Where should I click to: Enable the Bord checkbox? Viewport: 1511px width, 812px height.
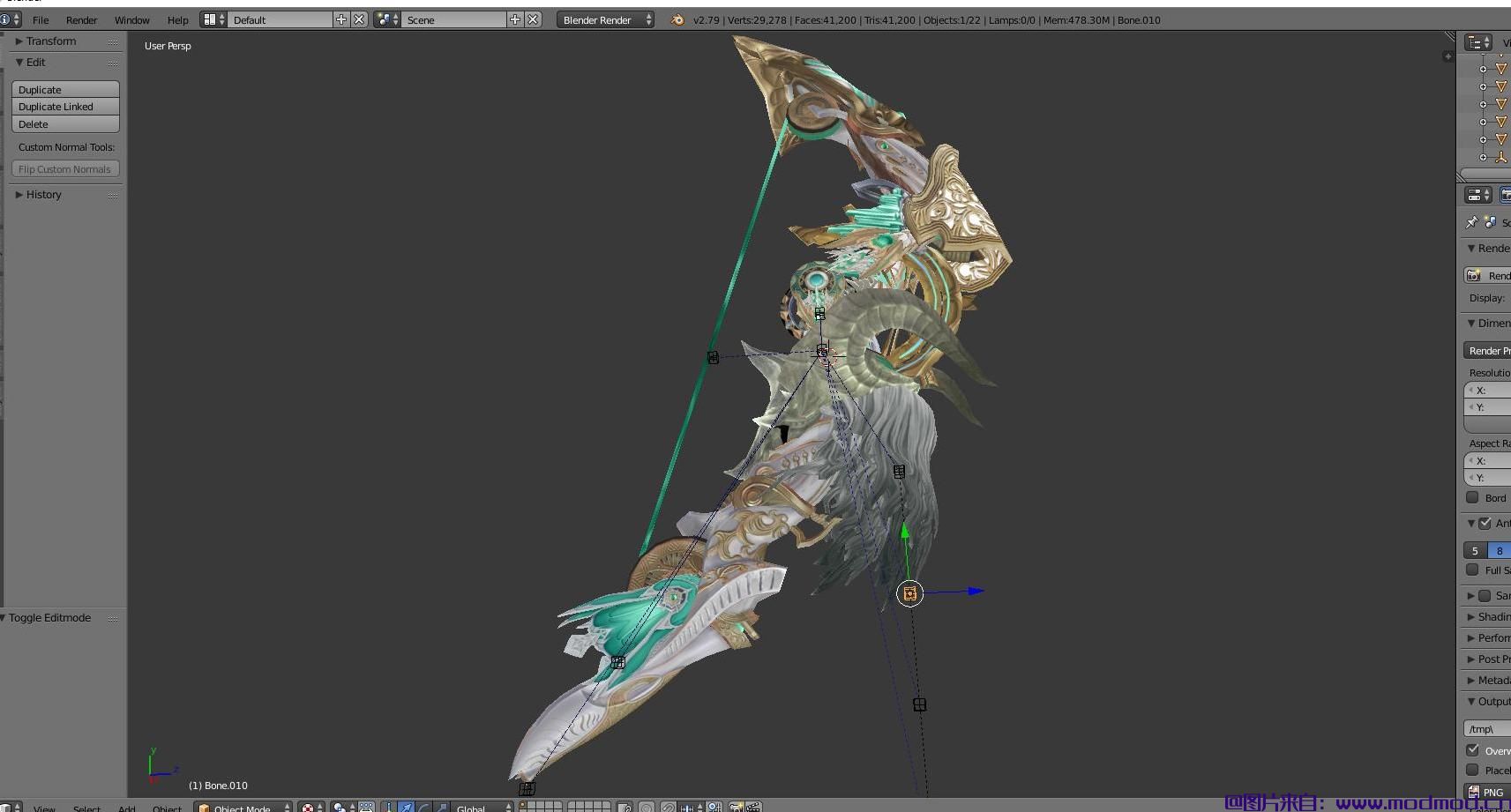[1472, 497]
